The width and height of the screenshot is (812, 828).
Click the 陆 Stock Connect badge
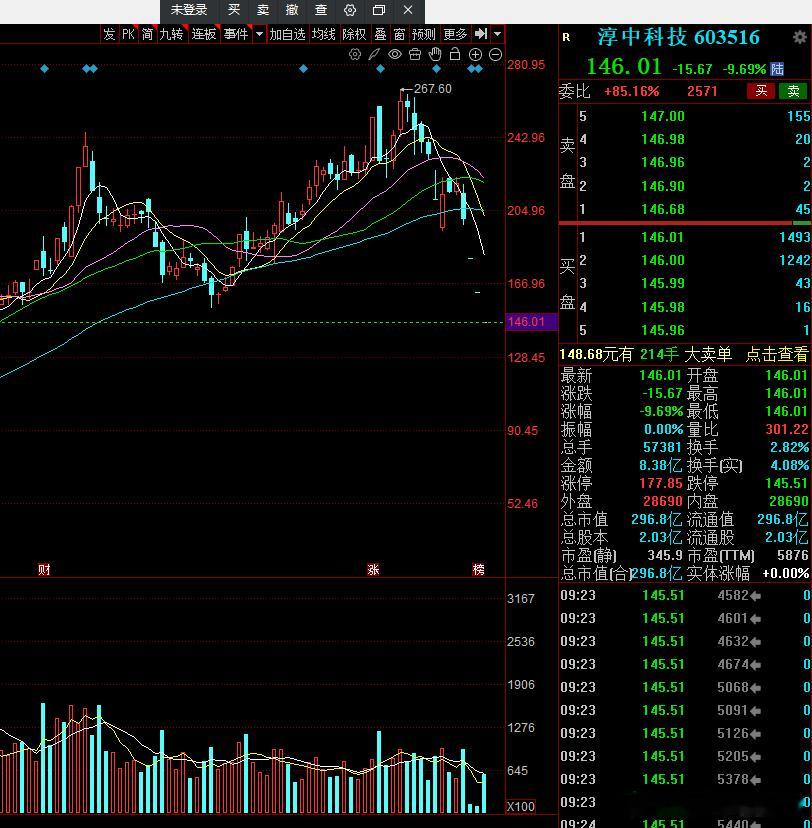777,69
